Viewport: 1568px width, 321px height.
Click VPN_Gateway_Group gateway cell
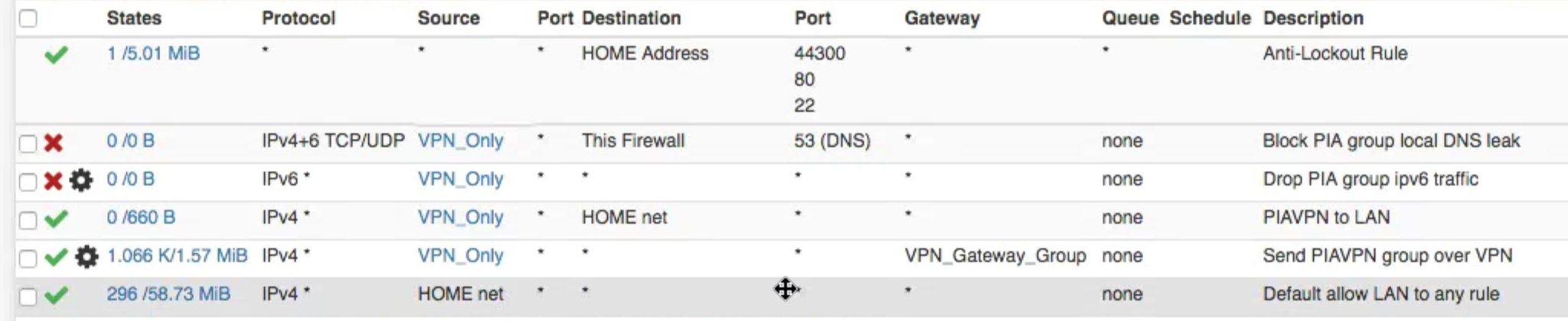pyautogui.click(x=995, y=256)
